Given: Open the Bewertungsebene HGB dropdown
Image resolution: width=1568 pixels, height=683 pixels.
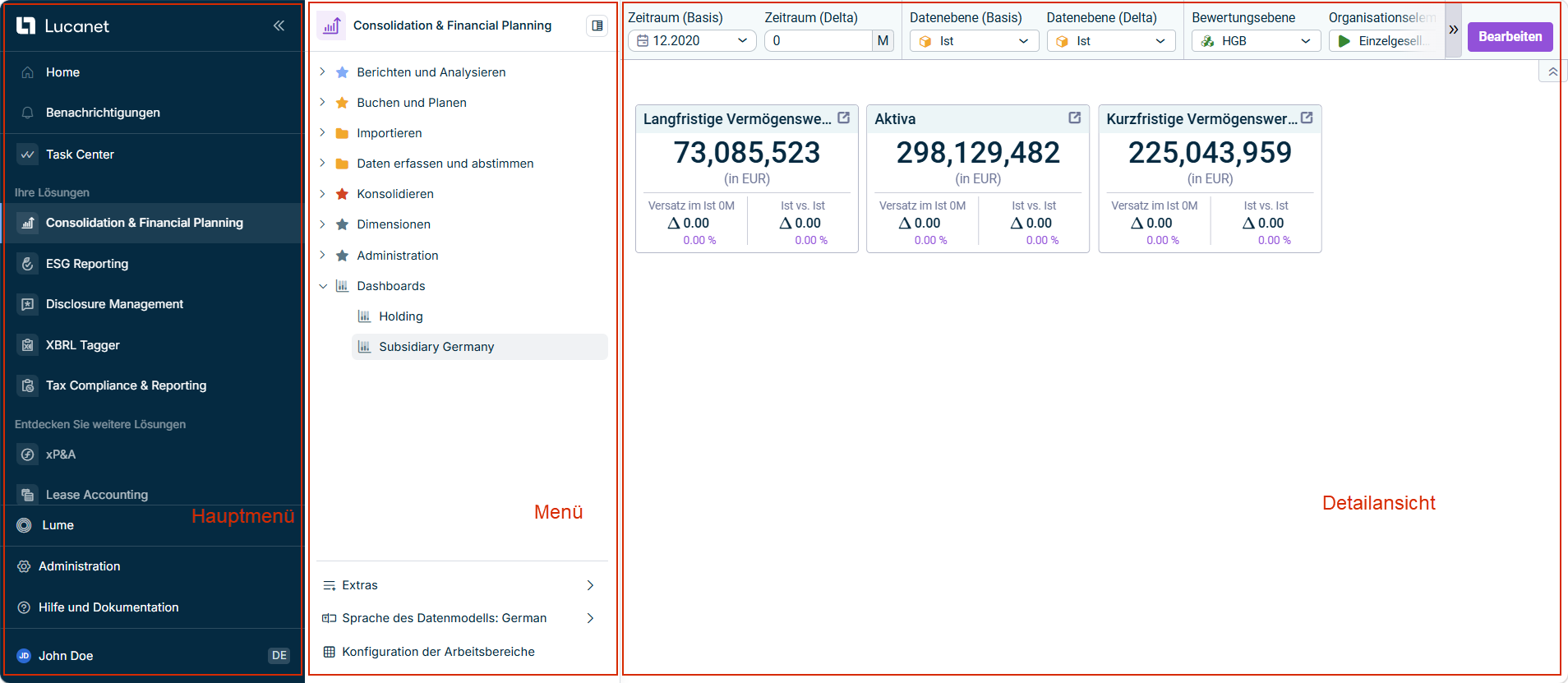Looking at the screenshot, I should pyautogui.click(x=1257, y=40).
